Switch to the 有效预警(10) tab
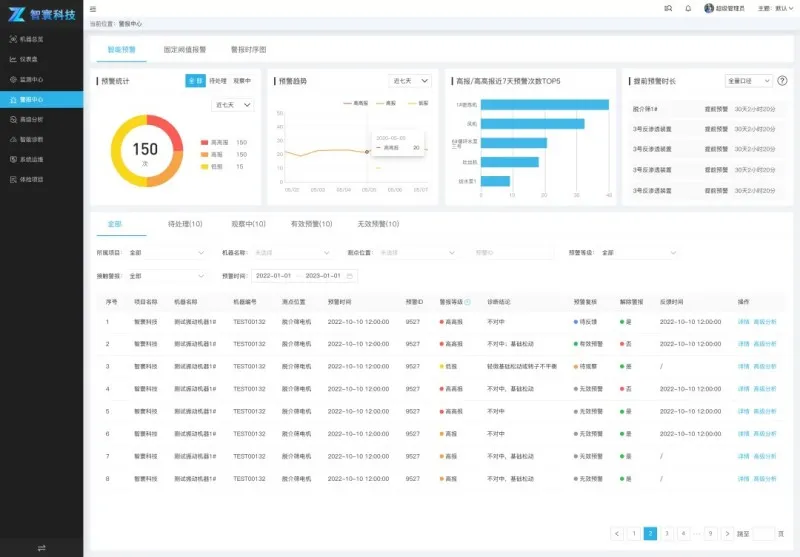The image size is (800, 557). click(309, 224)
